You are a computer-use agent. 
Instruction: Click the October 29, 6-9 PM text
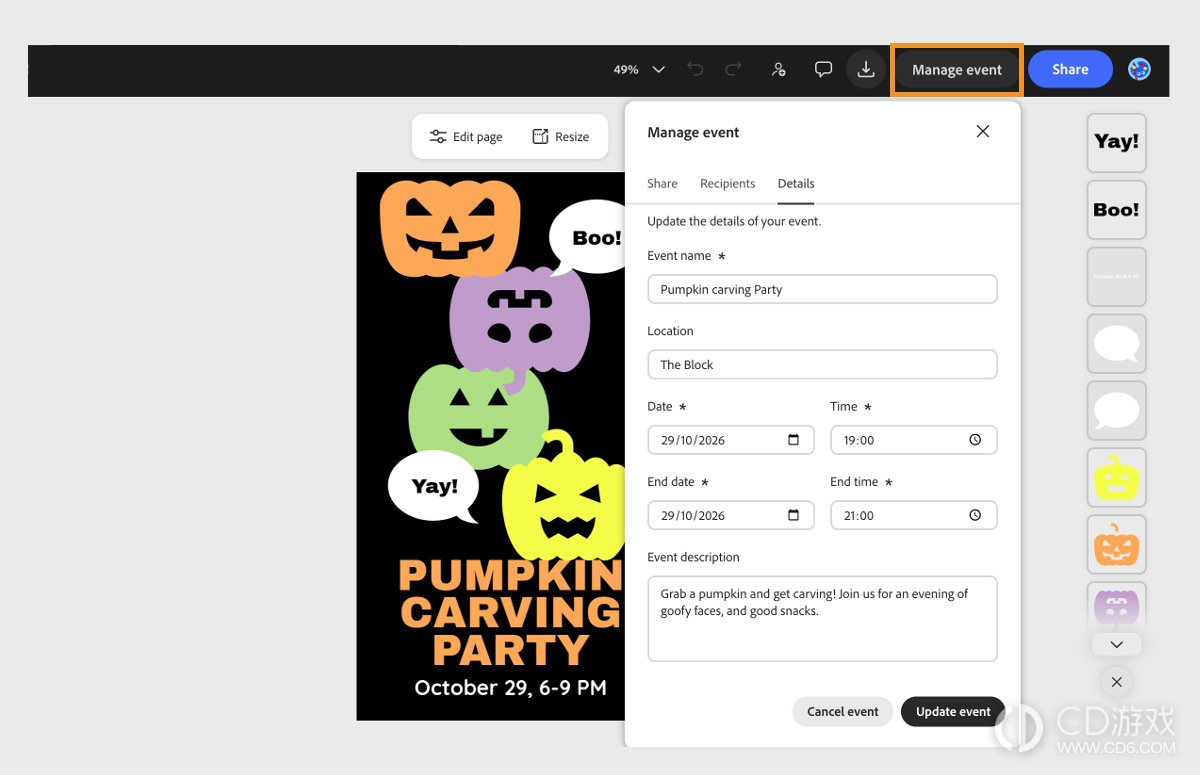pyautogui.click(x=510, y=688)
